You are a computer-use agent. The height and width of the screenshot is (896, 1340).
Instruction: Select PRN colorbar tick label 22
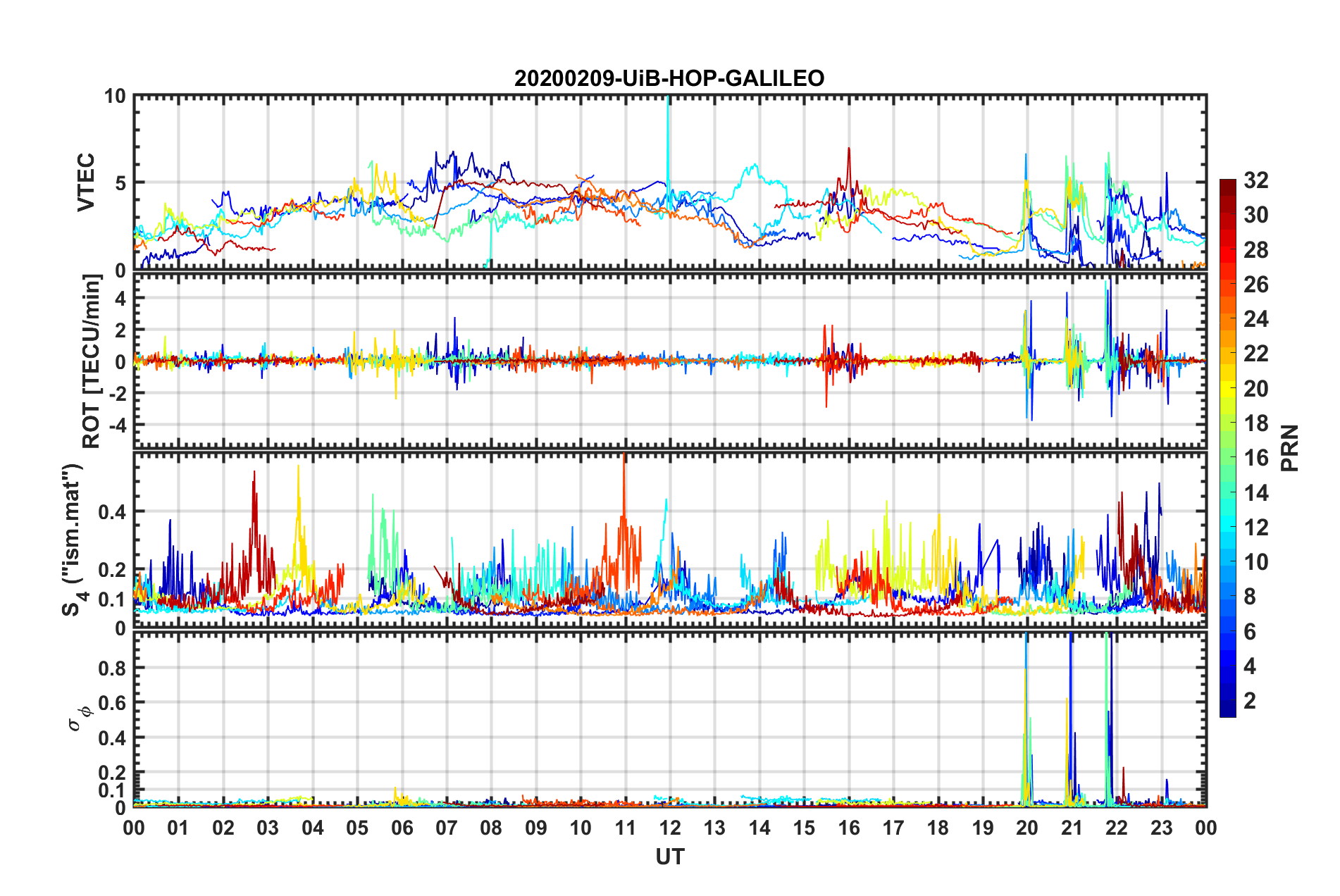click(1255, 354)
